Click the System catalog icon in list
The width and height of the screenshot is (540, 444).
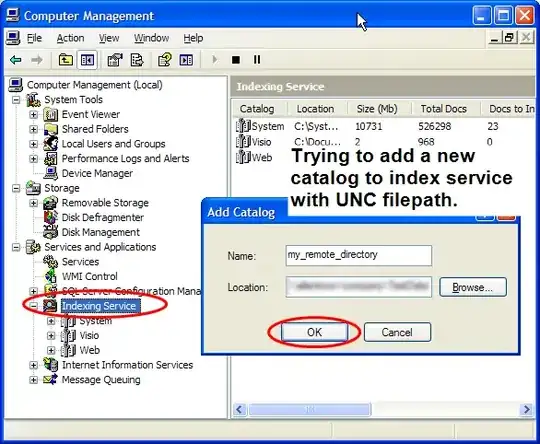point(243,126)
